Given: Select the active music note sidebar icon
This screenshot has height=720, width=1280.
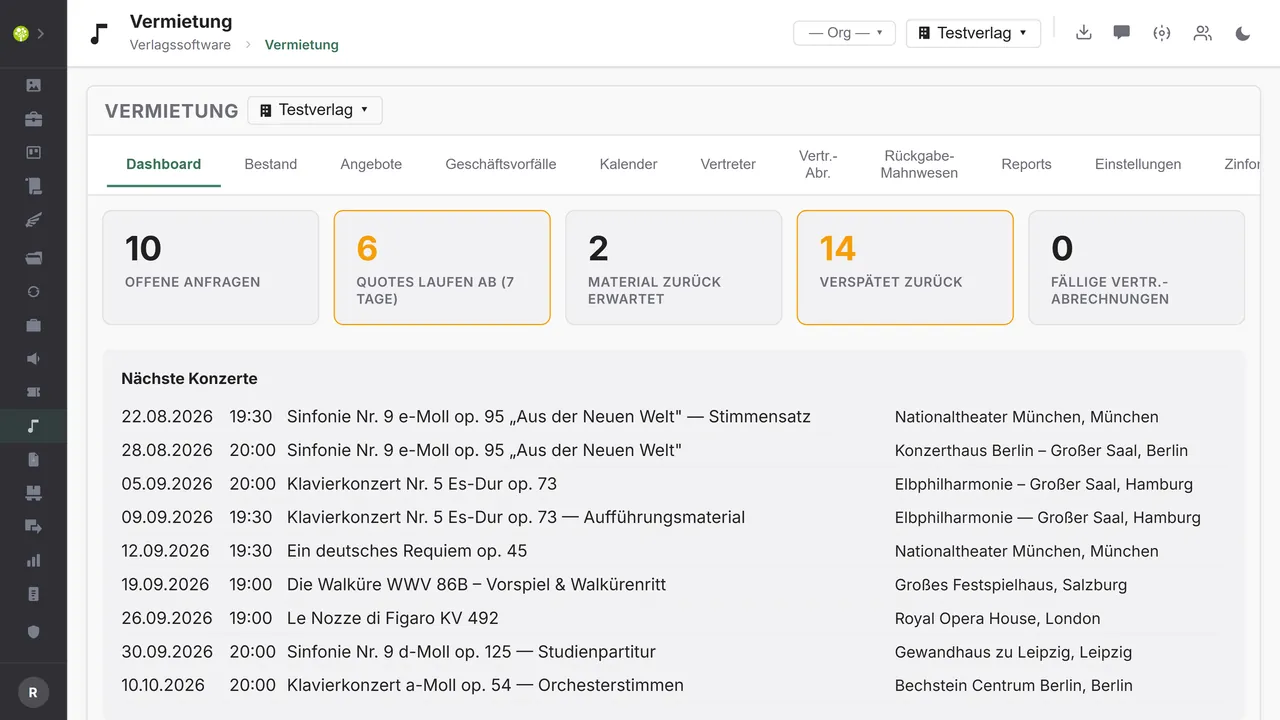Looking at the screenshot, I should (33, 426).
